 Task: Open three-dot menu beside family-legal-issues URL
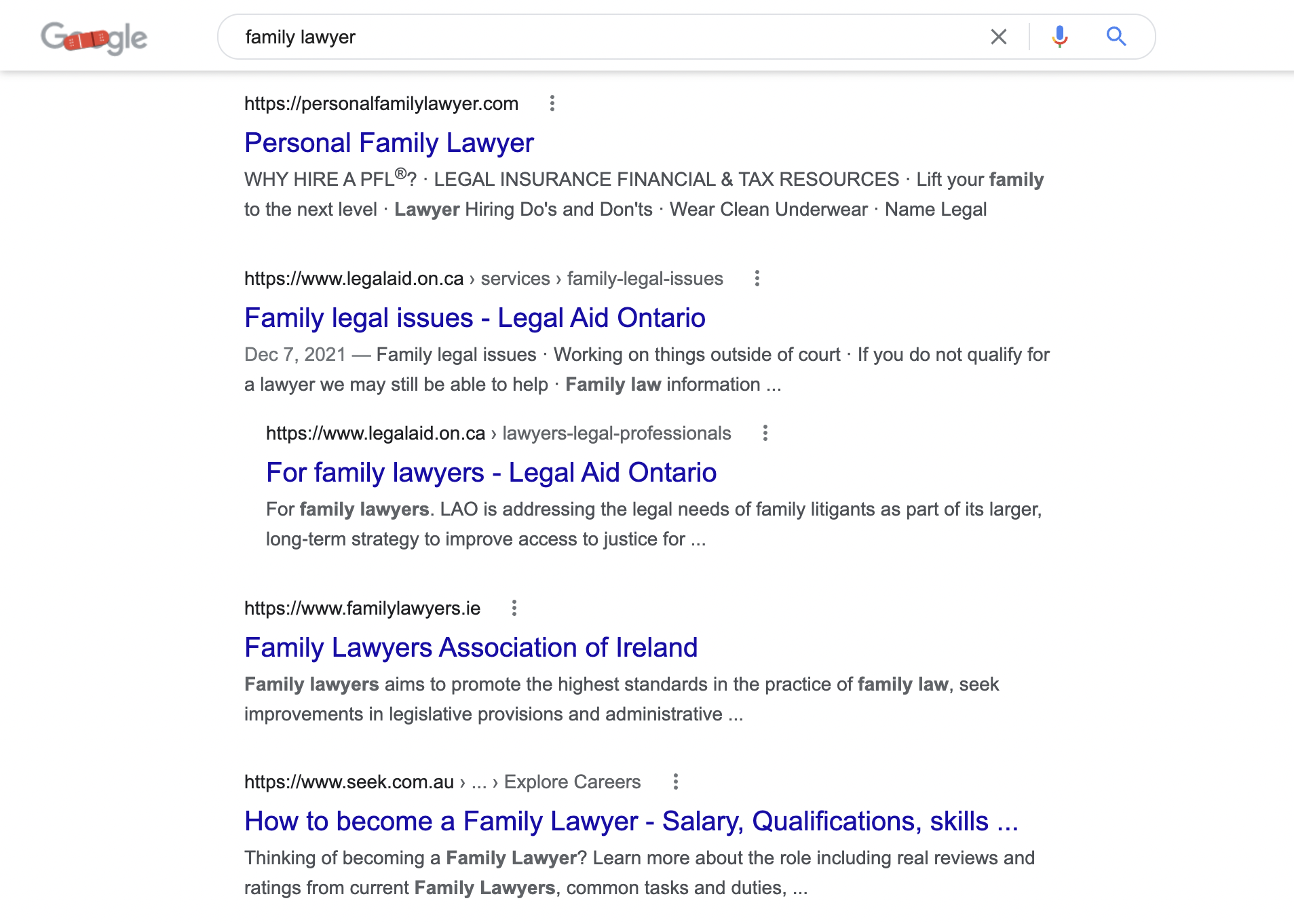point(757,279)
